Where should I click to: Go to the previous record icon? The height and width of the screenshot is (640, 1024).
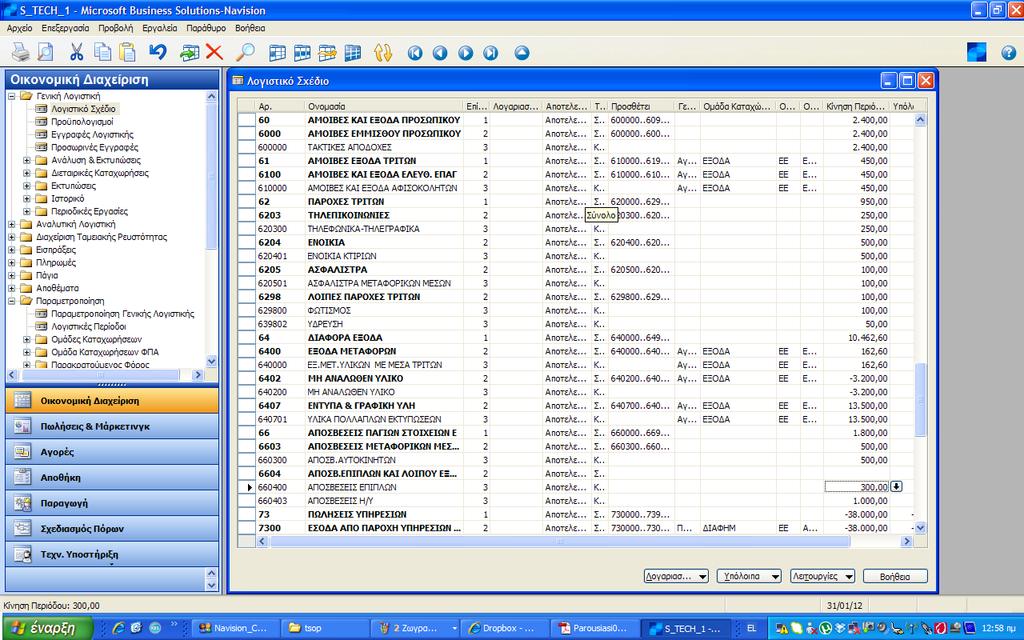pos(440,53)
